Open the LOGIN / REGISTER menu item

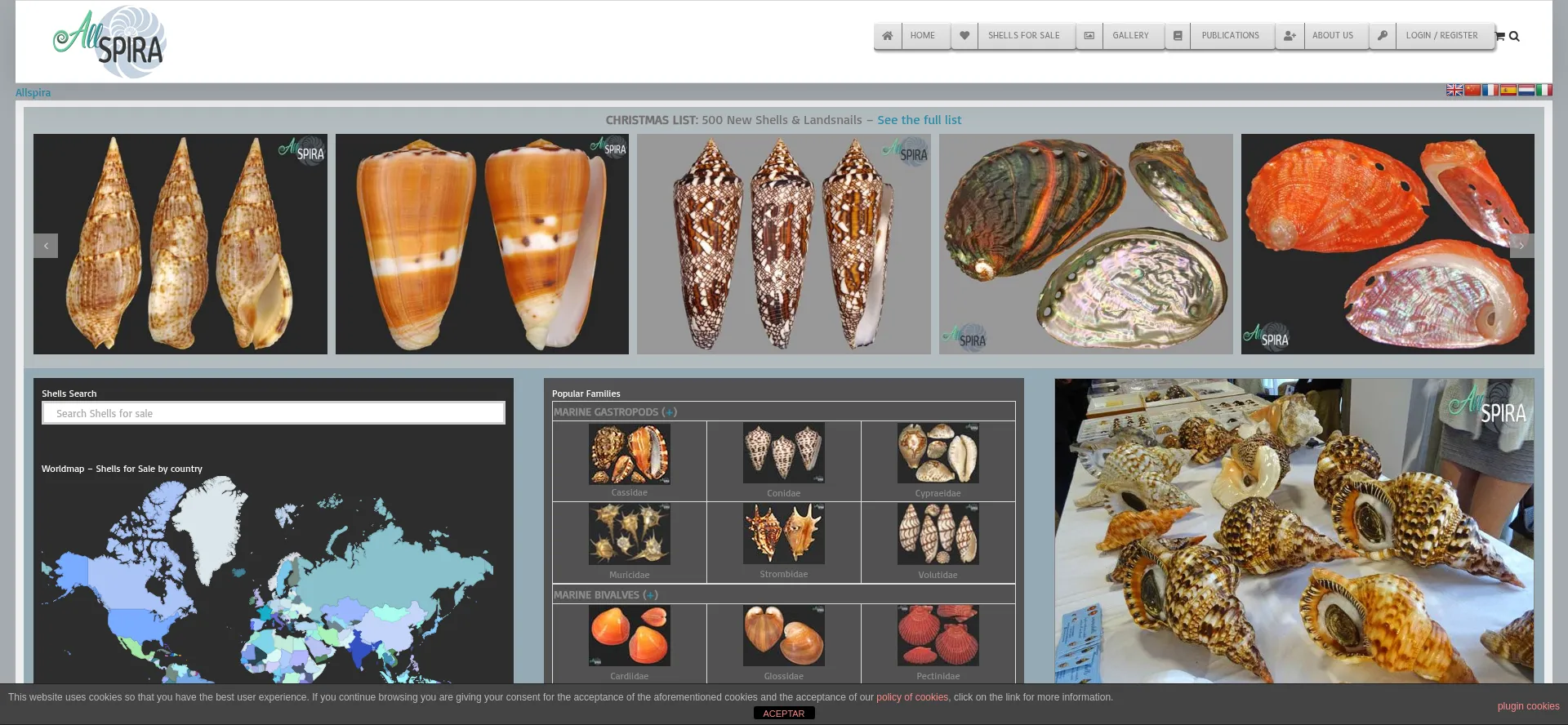[1441, 36]
